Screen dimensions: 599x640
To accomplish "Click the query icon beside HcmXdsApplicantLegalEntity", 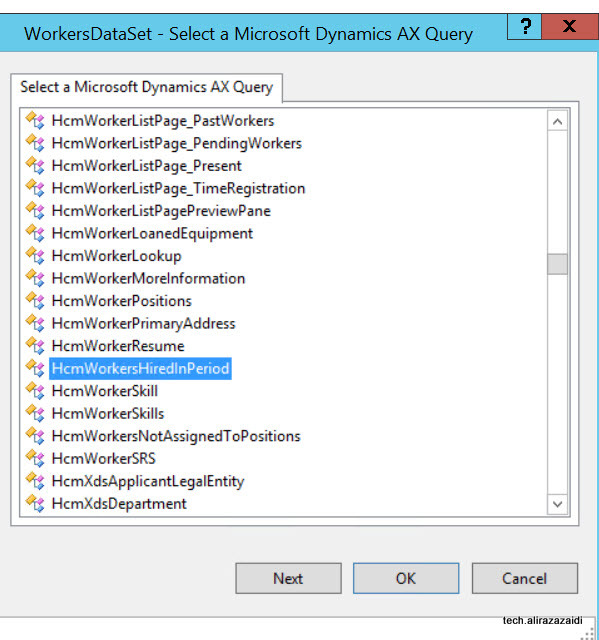I will 35,481.
